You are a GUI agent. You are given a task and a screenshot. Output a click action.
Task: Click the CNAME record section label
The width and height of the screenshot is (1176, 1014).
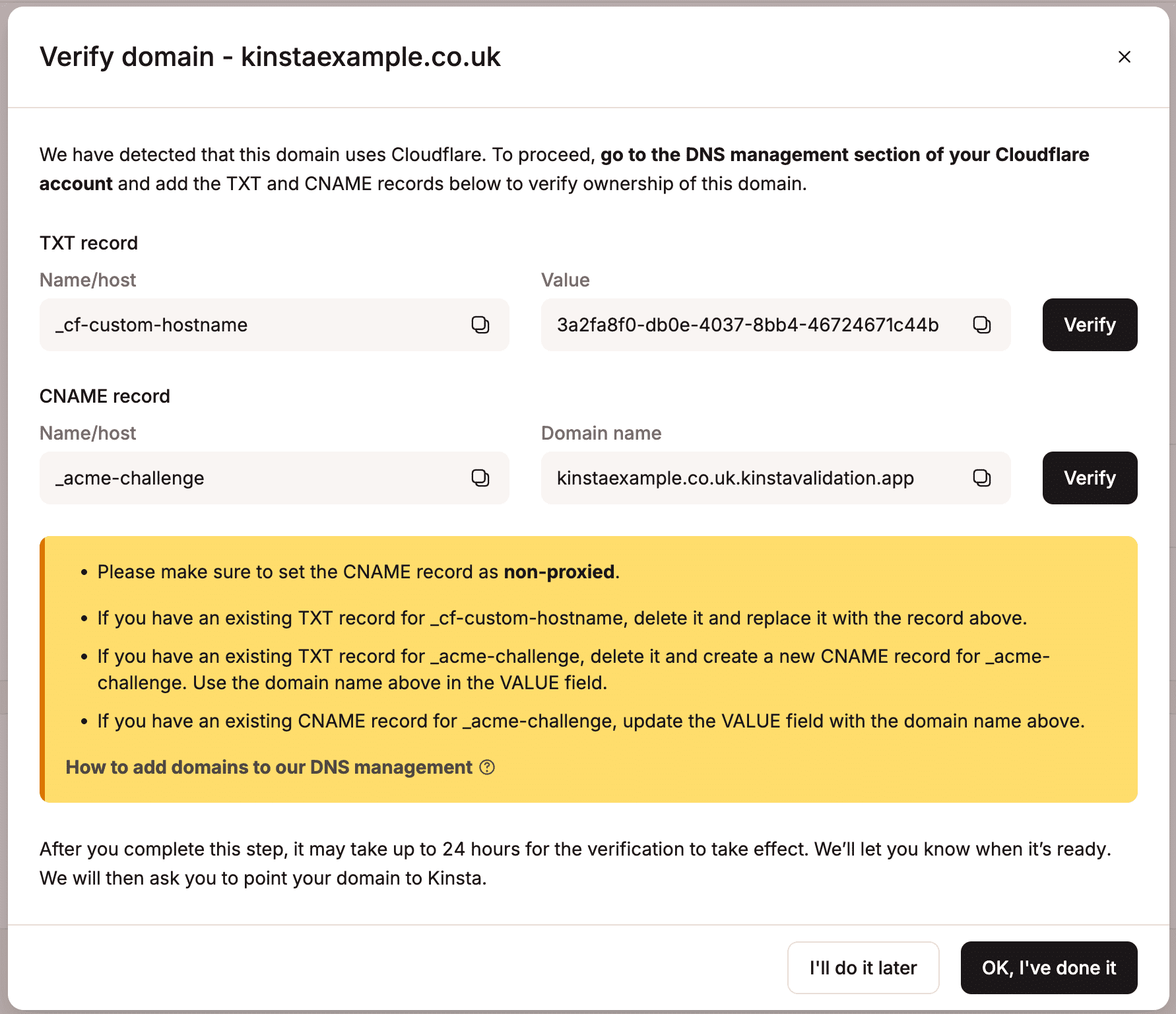click(105, 396)
